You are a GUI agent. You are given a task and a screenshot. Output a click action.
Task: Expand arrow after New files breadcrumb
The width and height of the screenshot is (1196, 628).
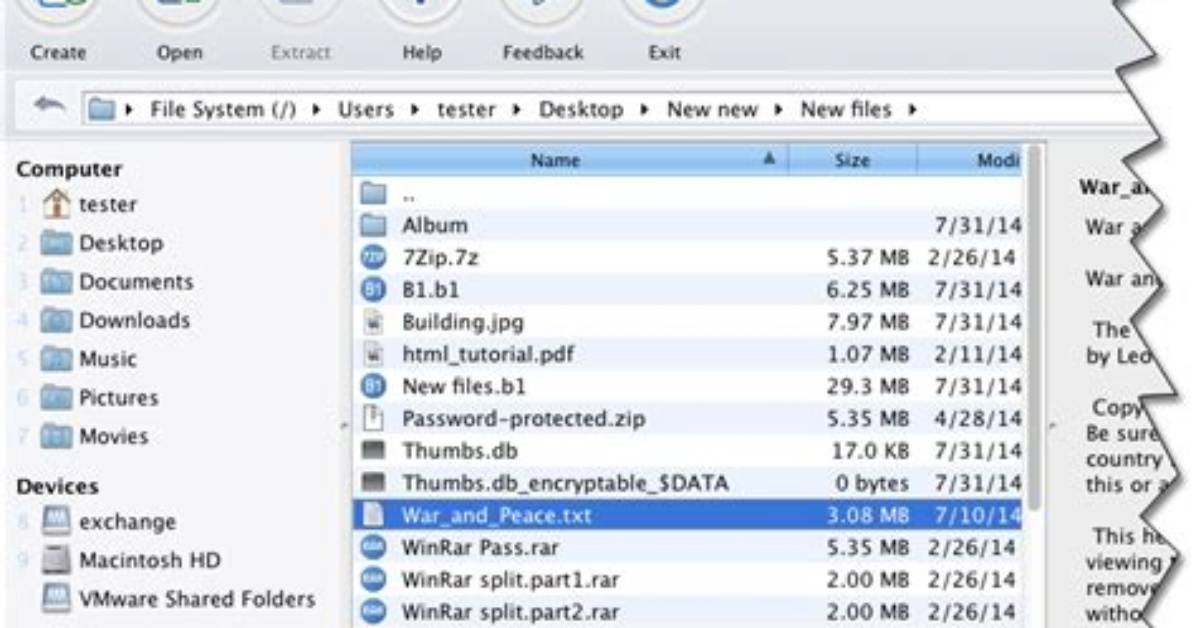click(912, 110)
